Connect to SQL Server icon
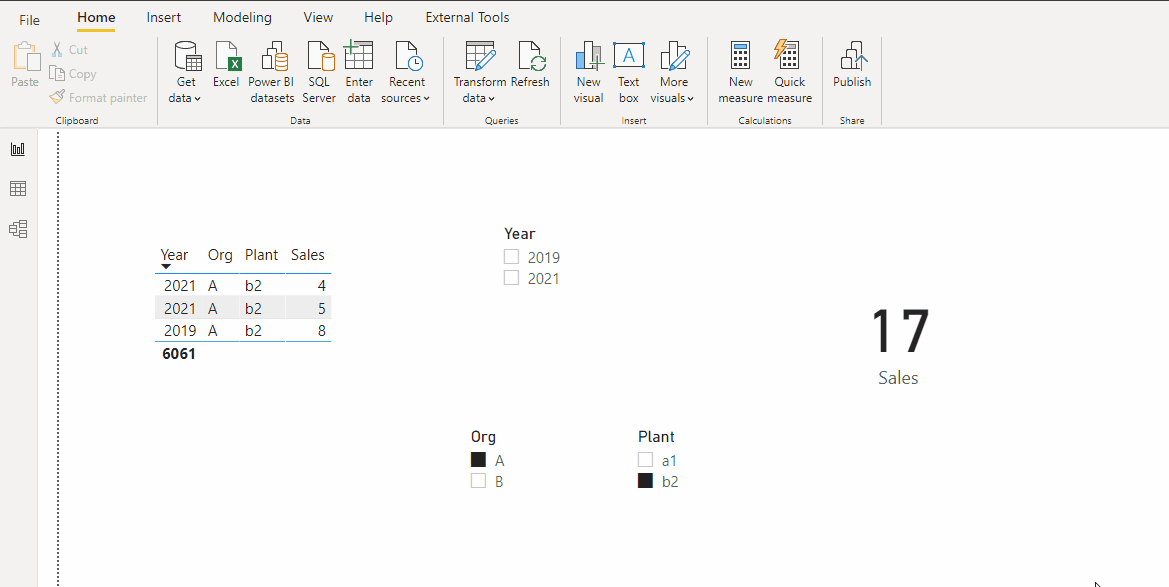Image resolution: width=1169 pixels, height=587 pixels. (x=321, y=56)
